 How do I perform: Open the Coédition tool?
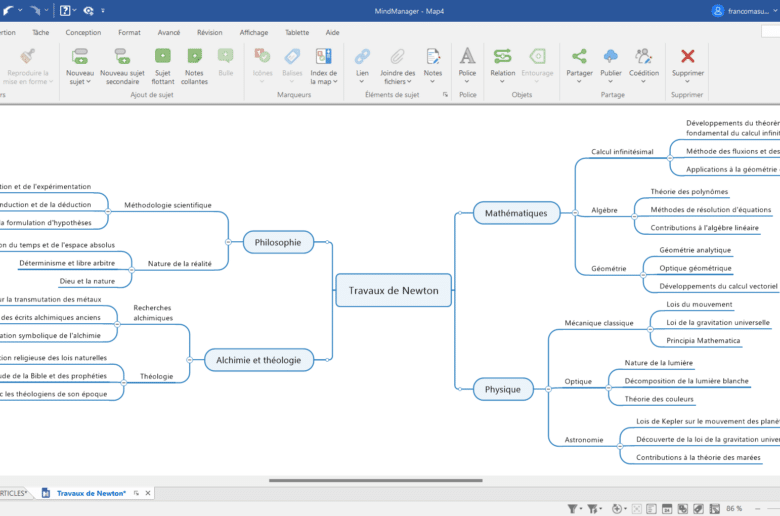pyautogui.click(x=643, y=57)
